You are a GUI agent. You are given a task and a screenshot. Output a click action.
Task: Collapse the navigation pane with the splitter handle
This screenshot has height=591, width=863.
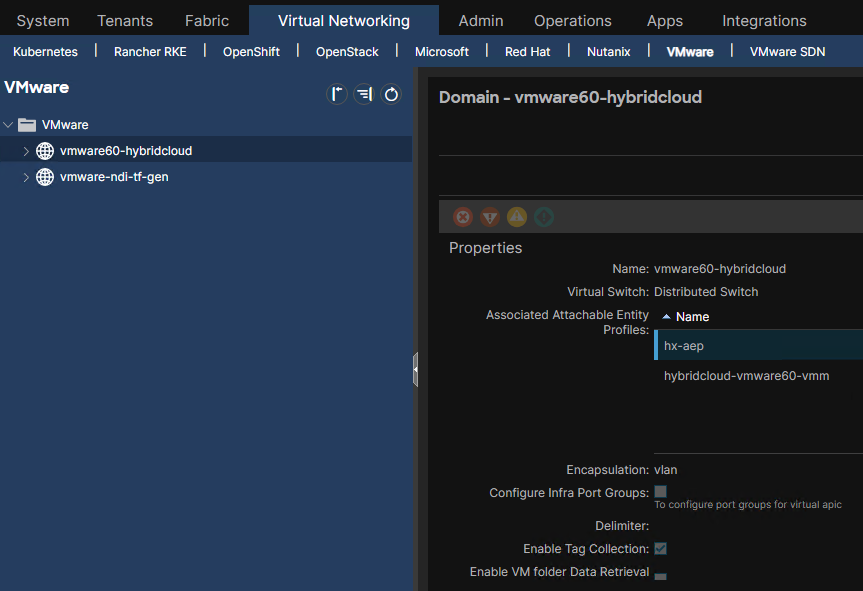click(x=416, y=369)
